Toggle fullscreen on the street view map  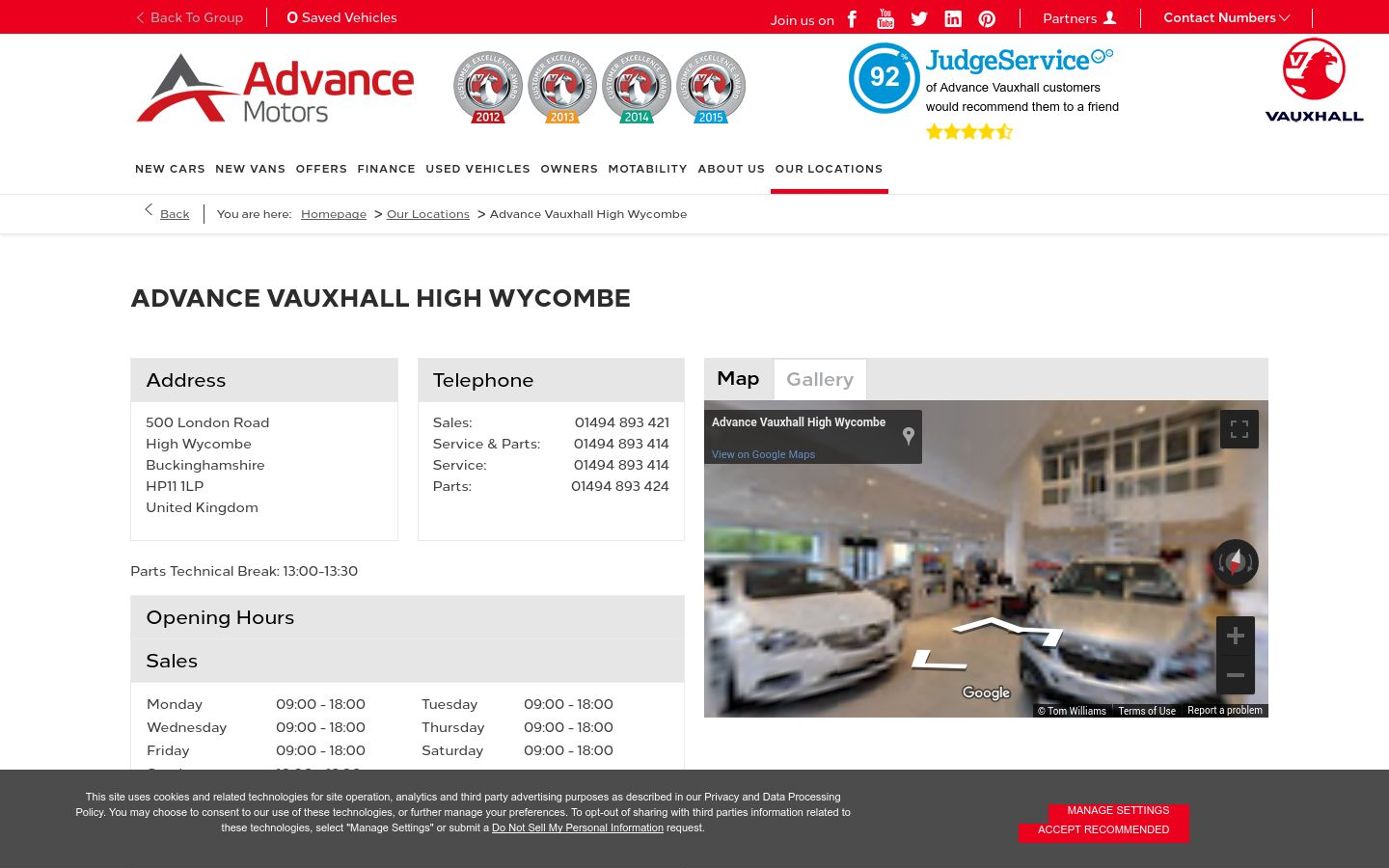[1239, 429]
